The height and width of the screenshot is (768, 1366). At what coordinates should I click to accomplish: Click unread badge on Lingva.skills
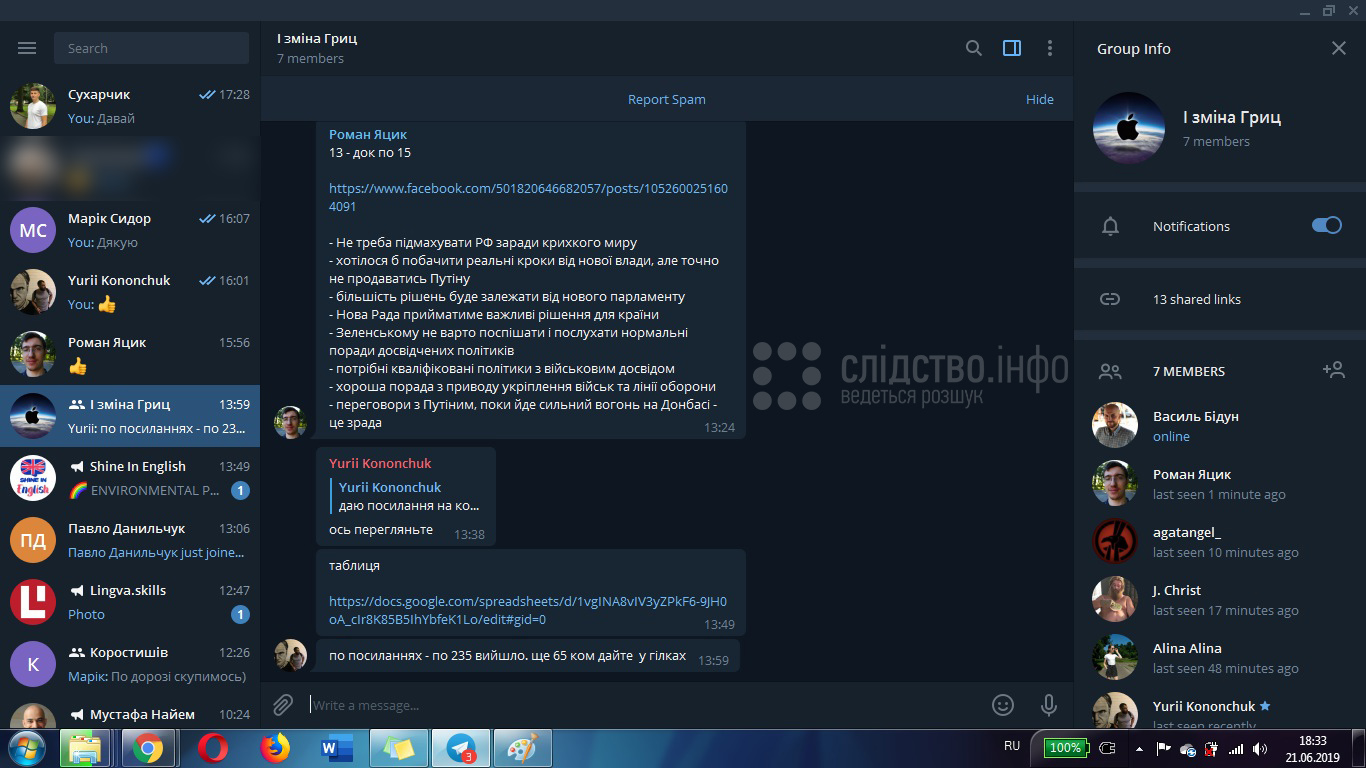(240, 614)
